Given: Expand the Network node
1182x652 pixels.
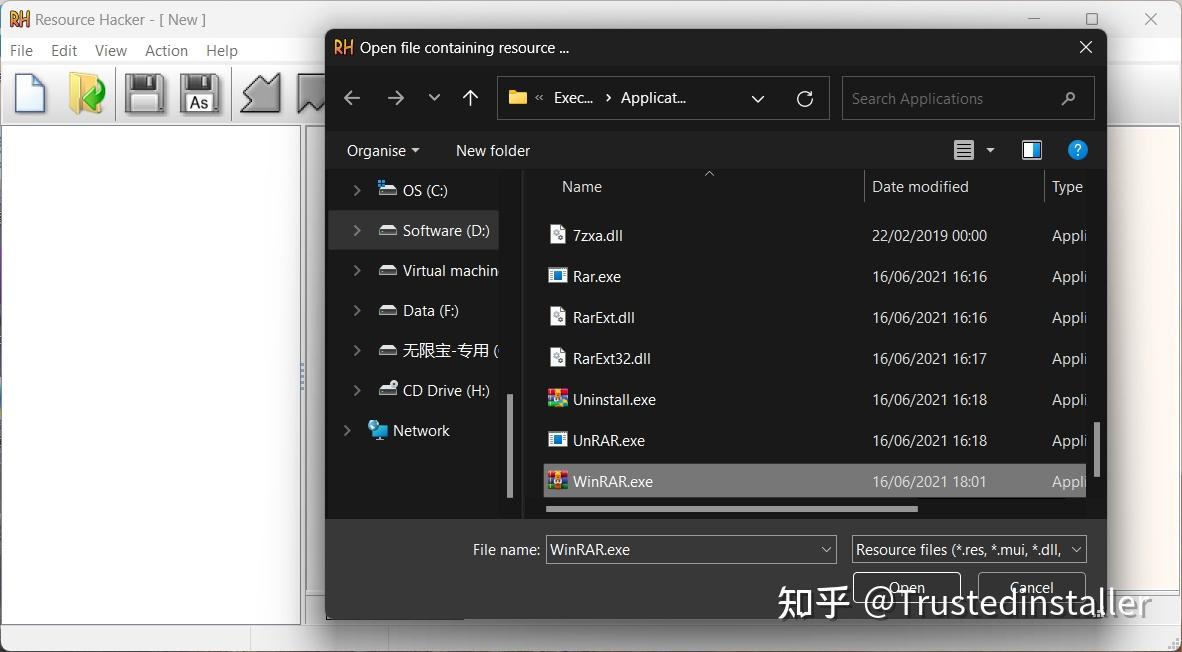Looking at the screenshot, I should (x=347, y=430).
